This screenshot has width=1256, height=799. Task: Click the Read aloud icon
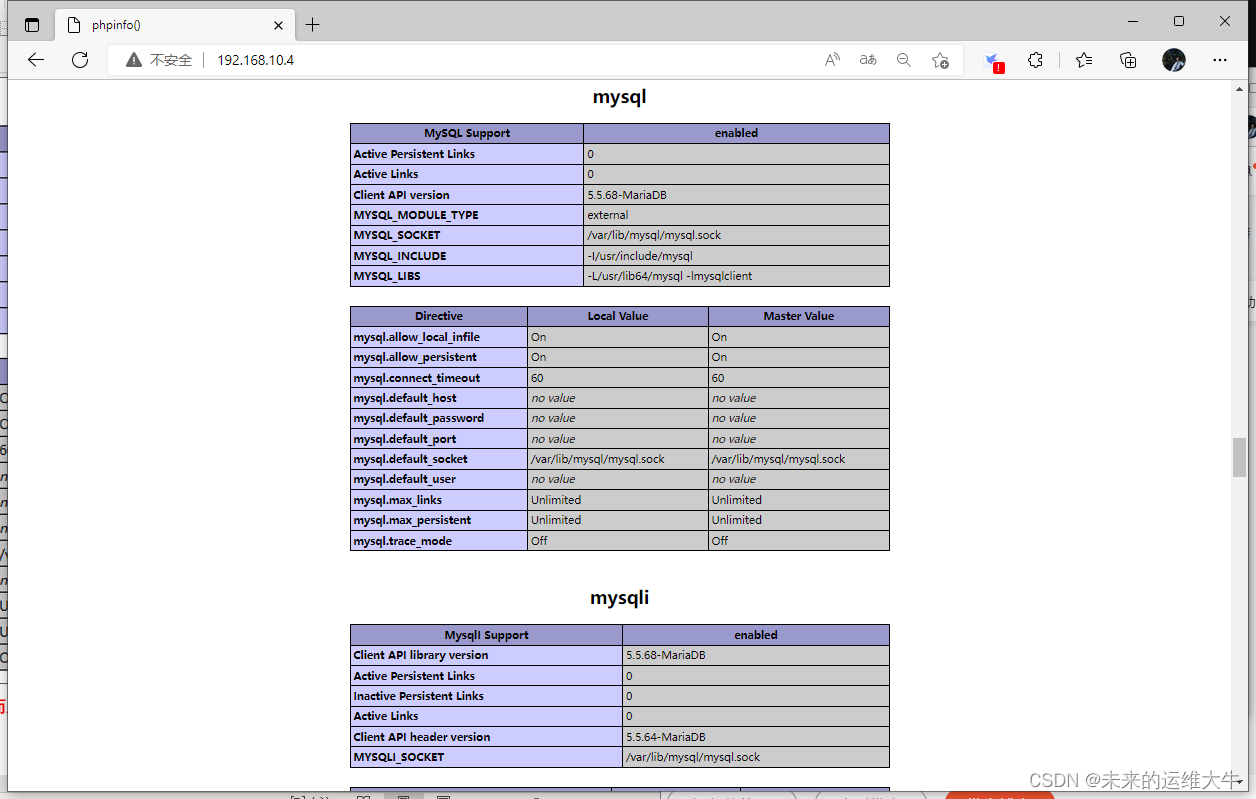click(831, 60)
